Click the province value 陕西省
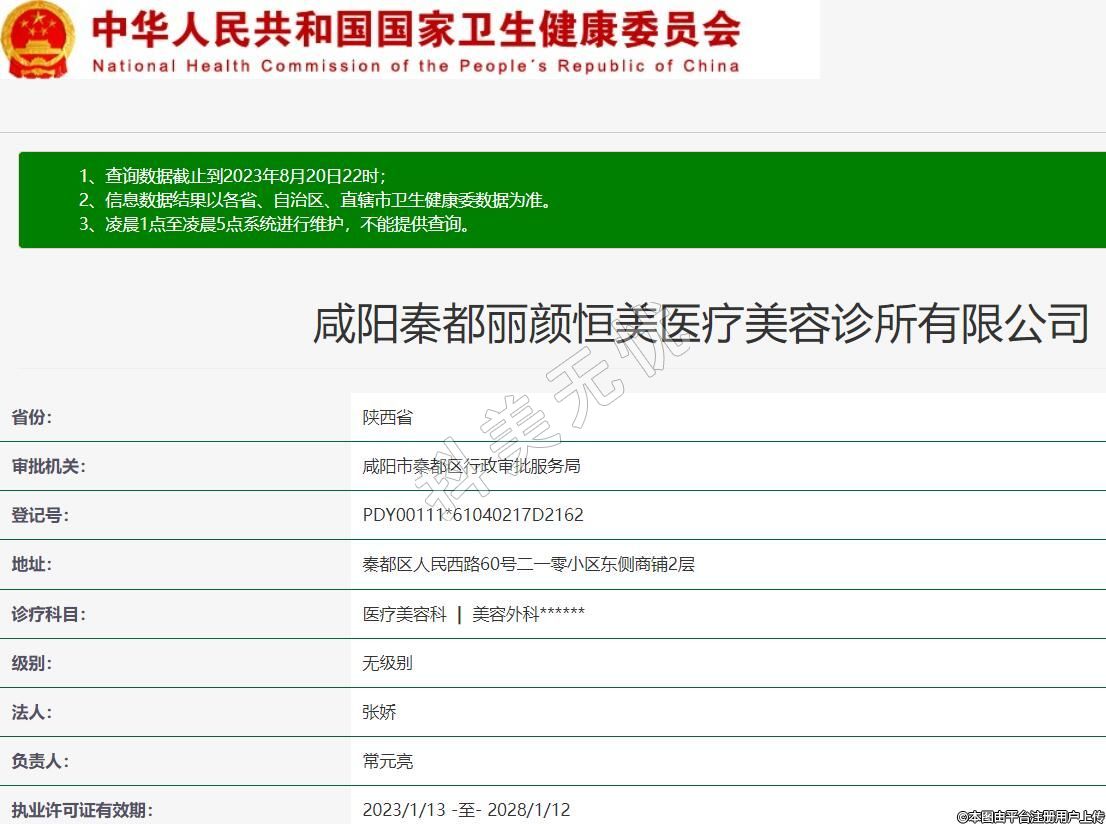Image resolution: width=1106 pixels, height=824 pixels. pyautogui.click(x=387, y=417)
